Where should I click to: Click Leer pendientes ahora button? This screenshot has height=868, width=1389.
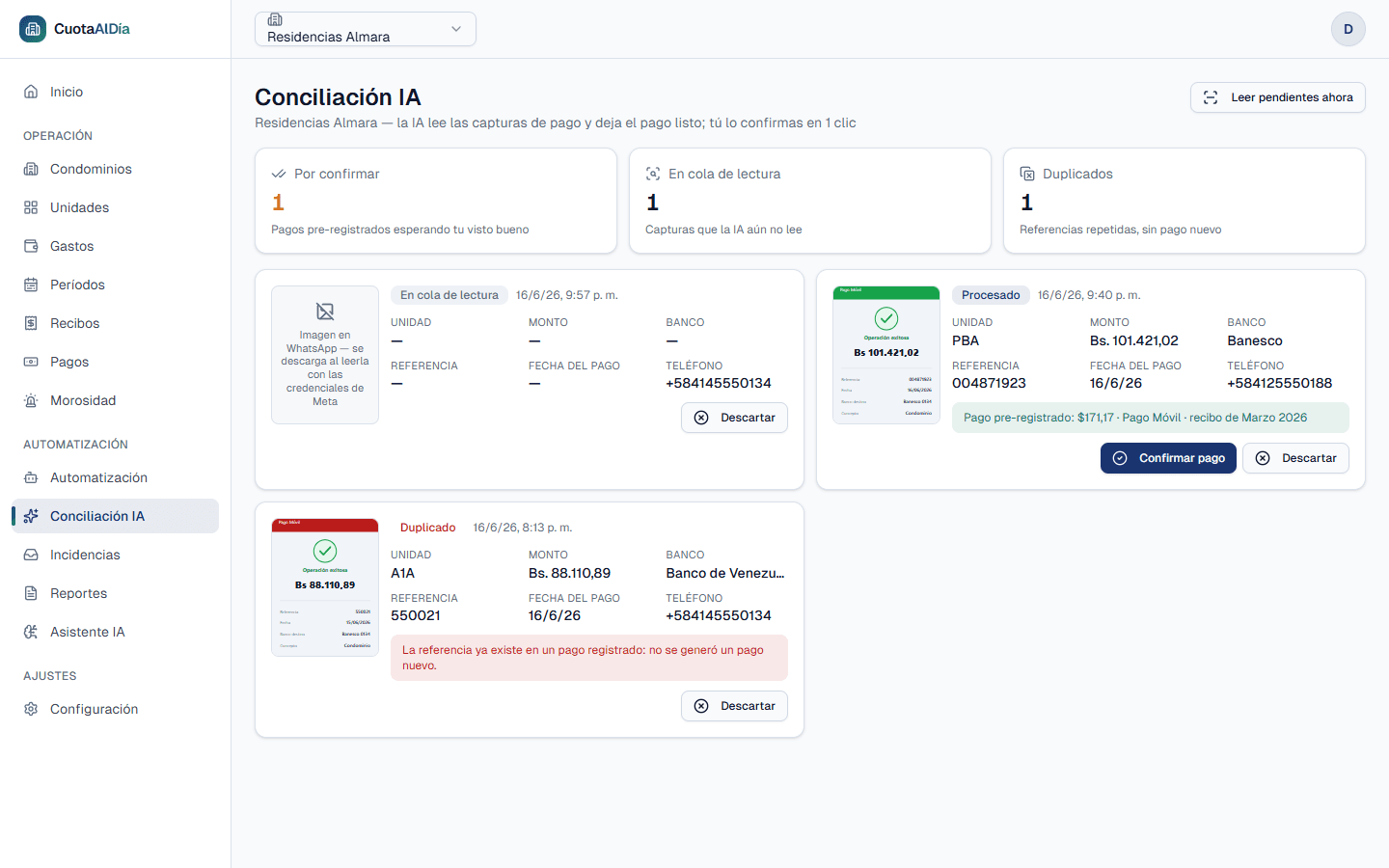pyautogui.click(x=1277, y=97)
